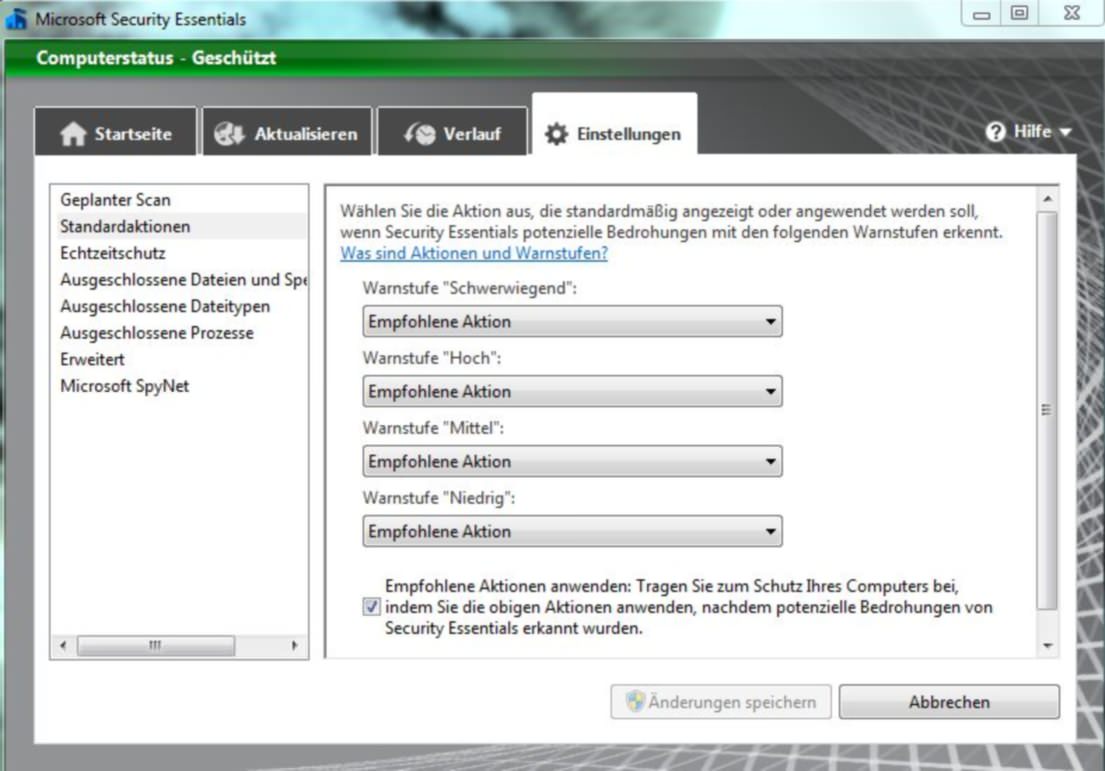This screenshot has height=771, width=1105.
Task: Open the Warnstufe Niedrig dropdown
Action: pyautogui.click(x=572, y=531)
